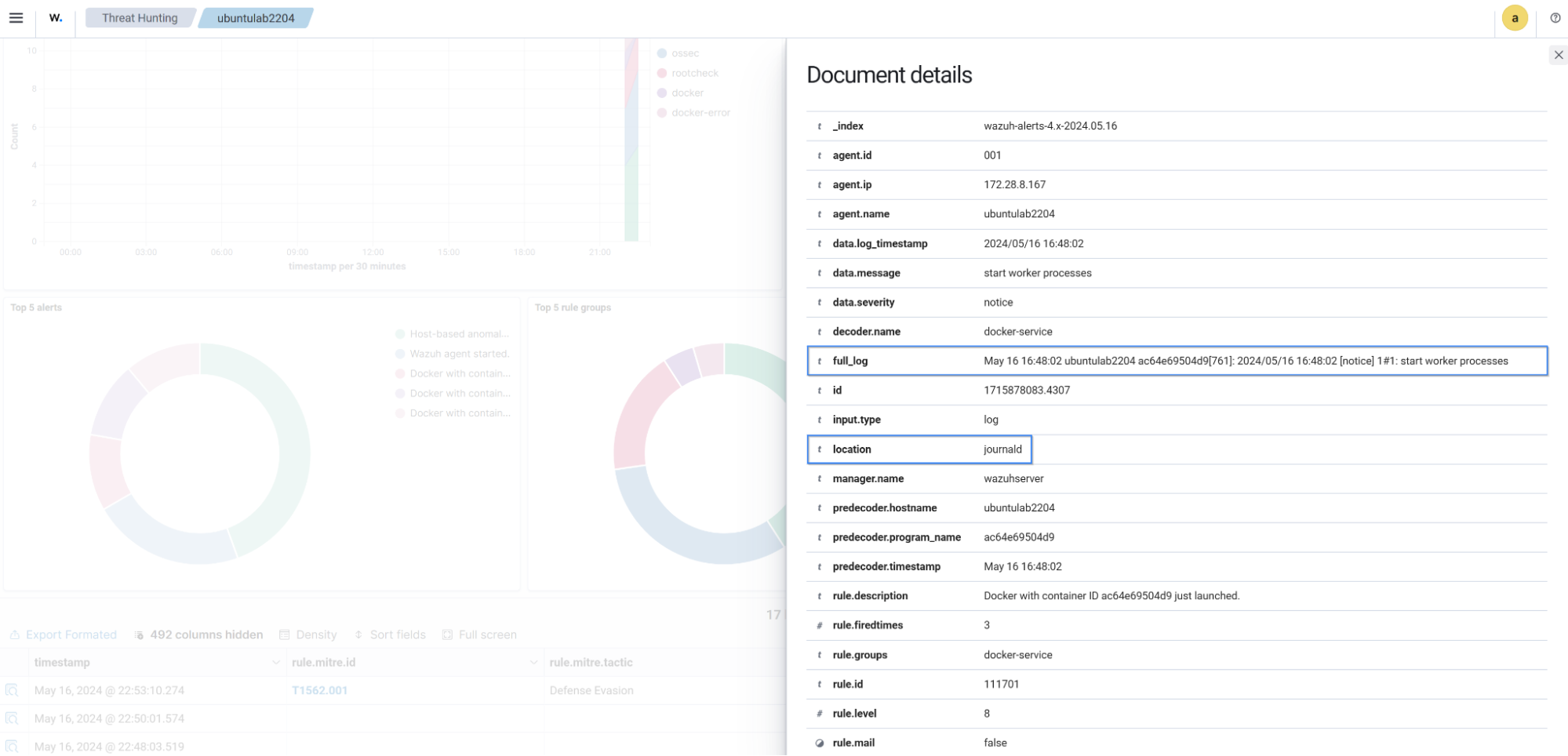Expand the timestamp column header menu
The width and height of the screenshot is (1568, 756).
point(275,663)
